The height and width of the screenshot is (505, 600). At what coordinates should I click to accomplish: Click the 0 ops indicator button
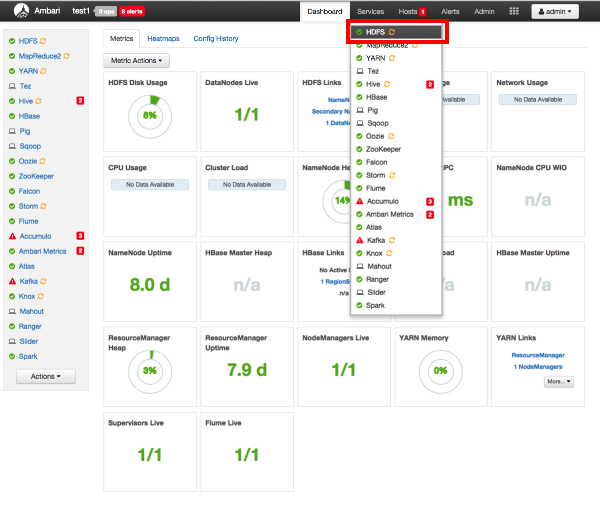point(106,11)
